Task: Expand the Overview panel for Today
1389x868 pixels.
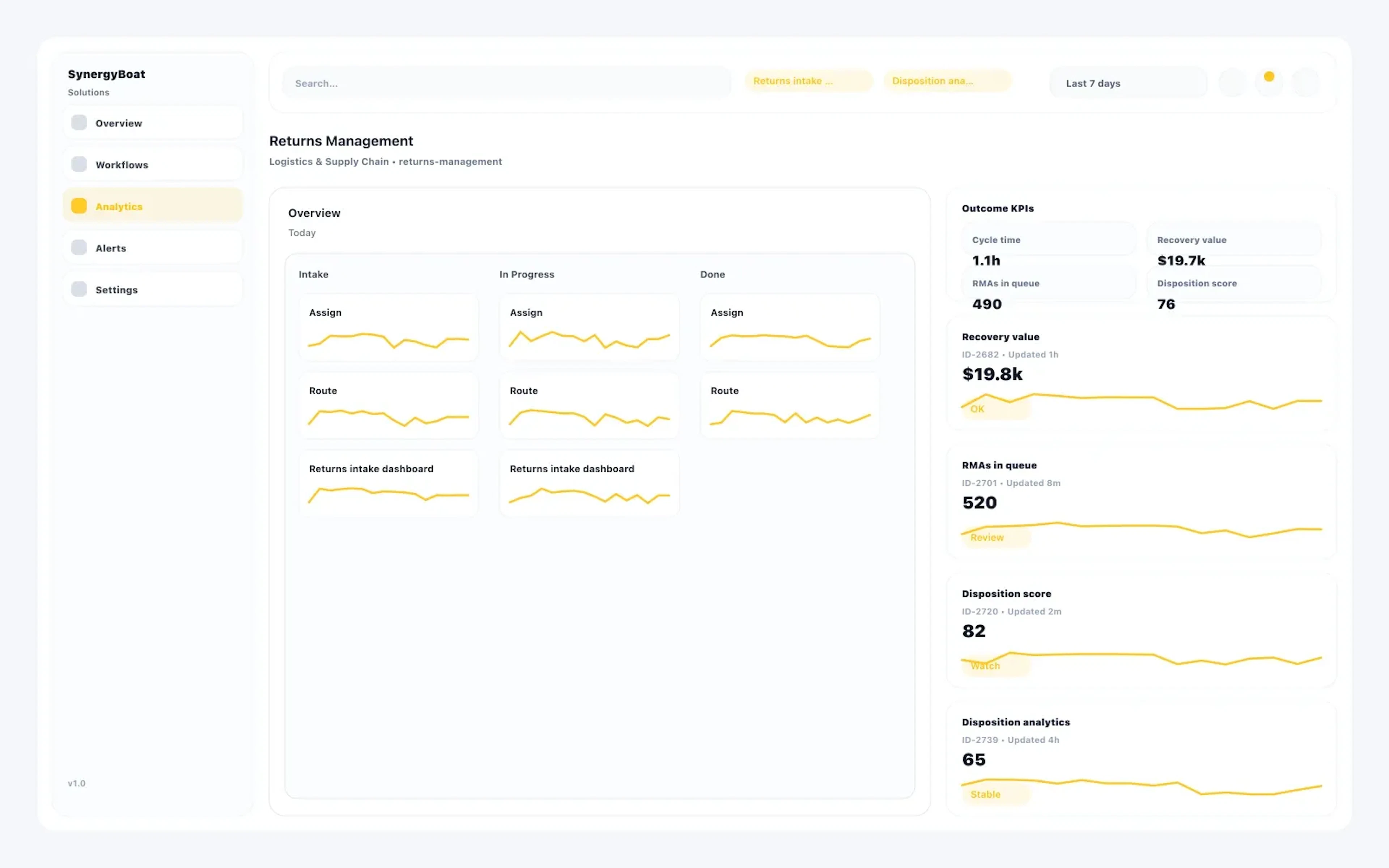Action: click(315, 212)
